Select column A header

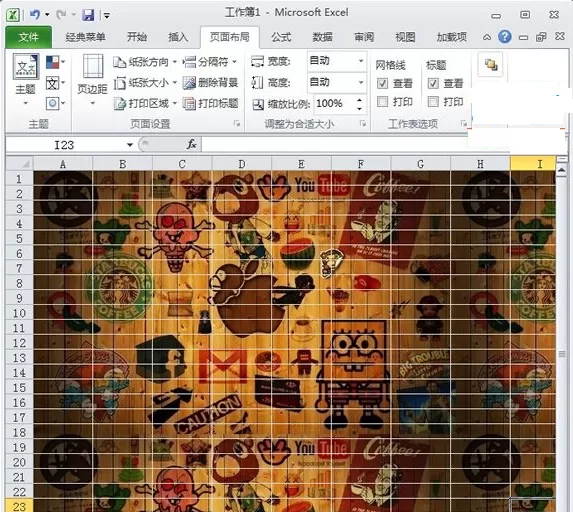click(x=63, y=164)
